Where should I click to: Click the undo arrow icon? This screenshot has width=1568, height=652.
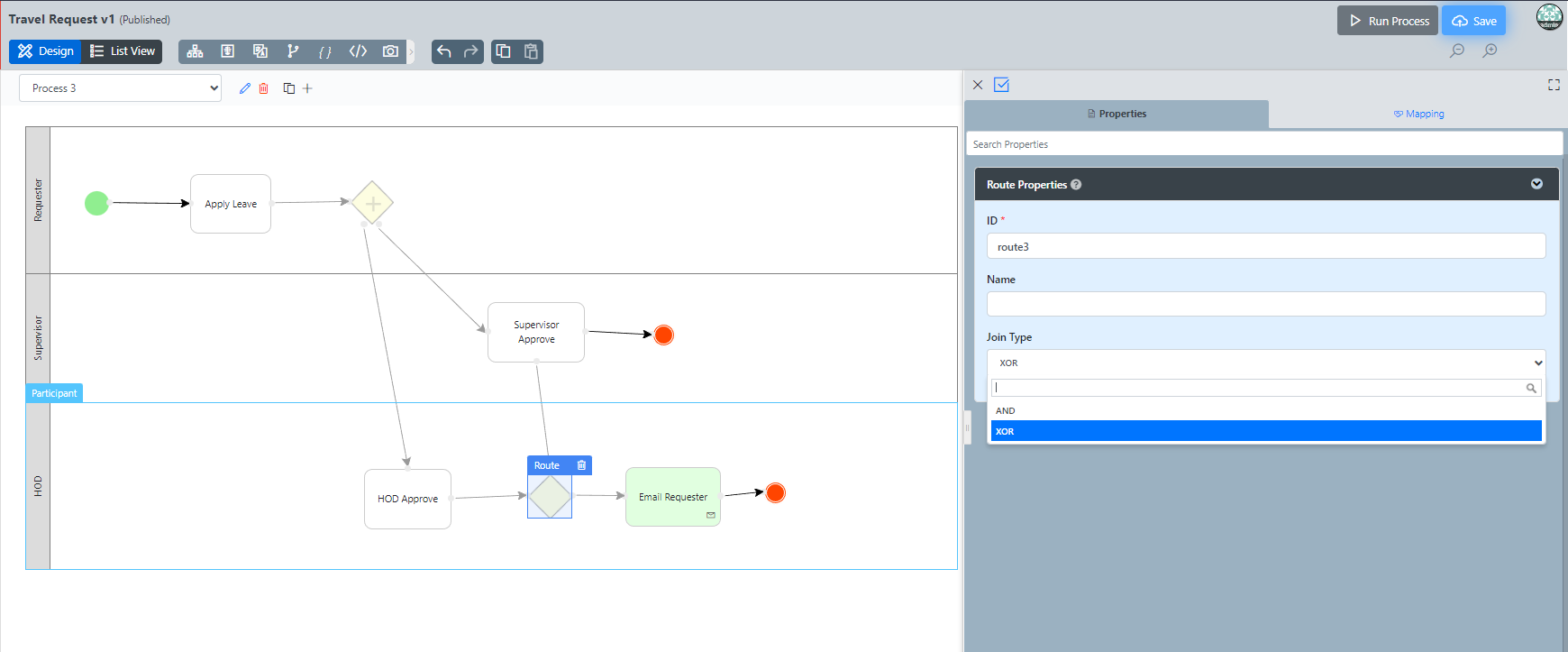[x=444, y=51]
